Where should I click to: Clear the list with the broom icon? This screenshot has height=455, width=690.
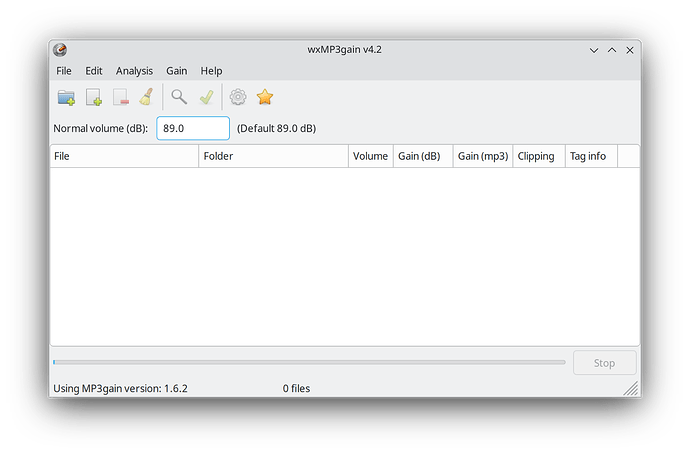[x=147, y=97]
